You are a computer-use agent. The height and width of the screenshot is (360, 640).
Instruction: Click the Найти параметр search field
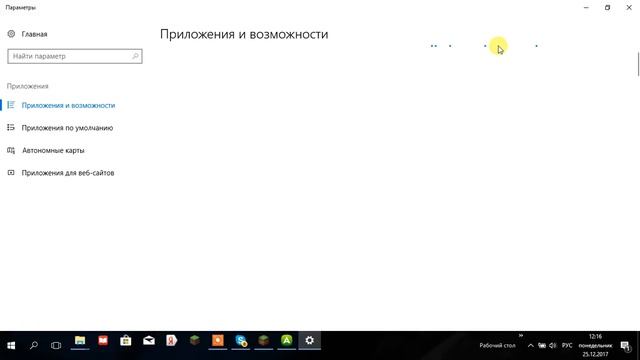(75, 56)
